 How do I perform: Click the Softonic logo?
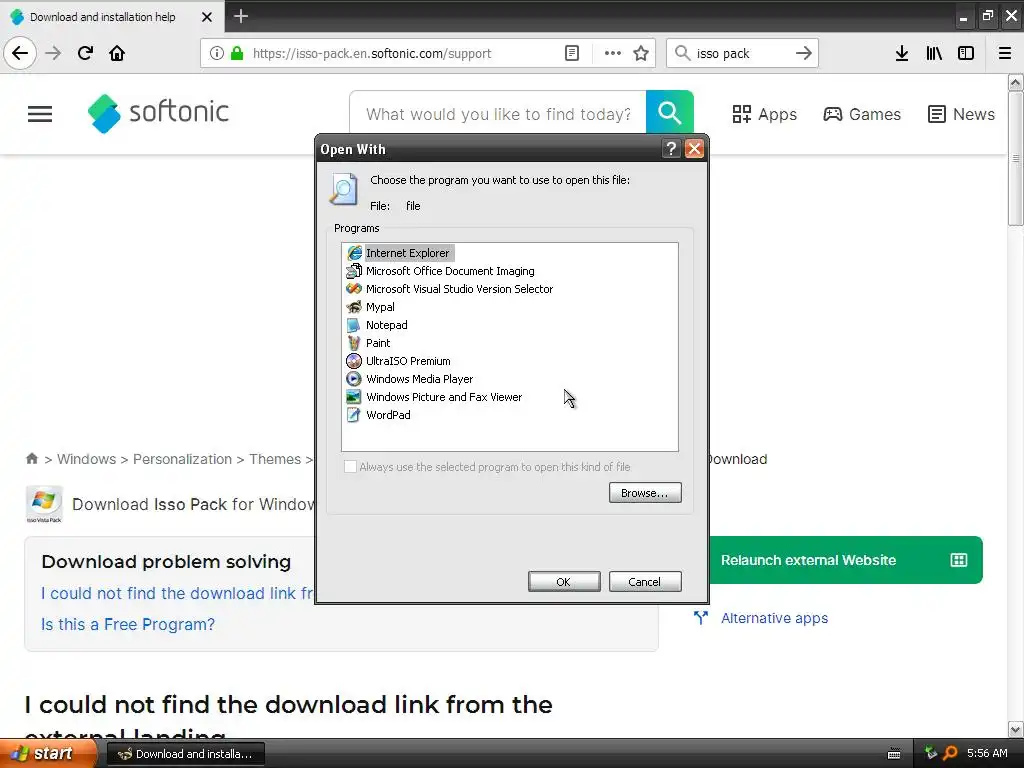pos(158,114)
